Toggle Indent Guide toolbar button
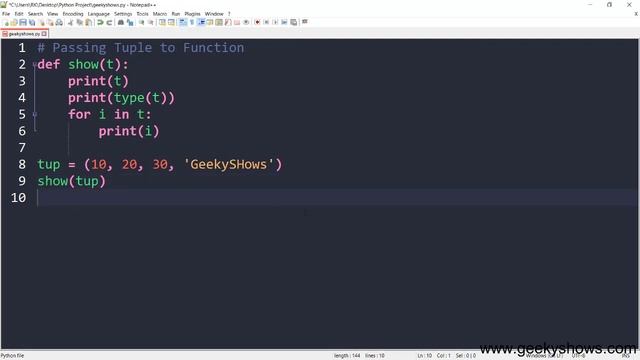The height and width of the screenshot is (360, 640). (201, 22)
